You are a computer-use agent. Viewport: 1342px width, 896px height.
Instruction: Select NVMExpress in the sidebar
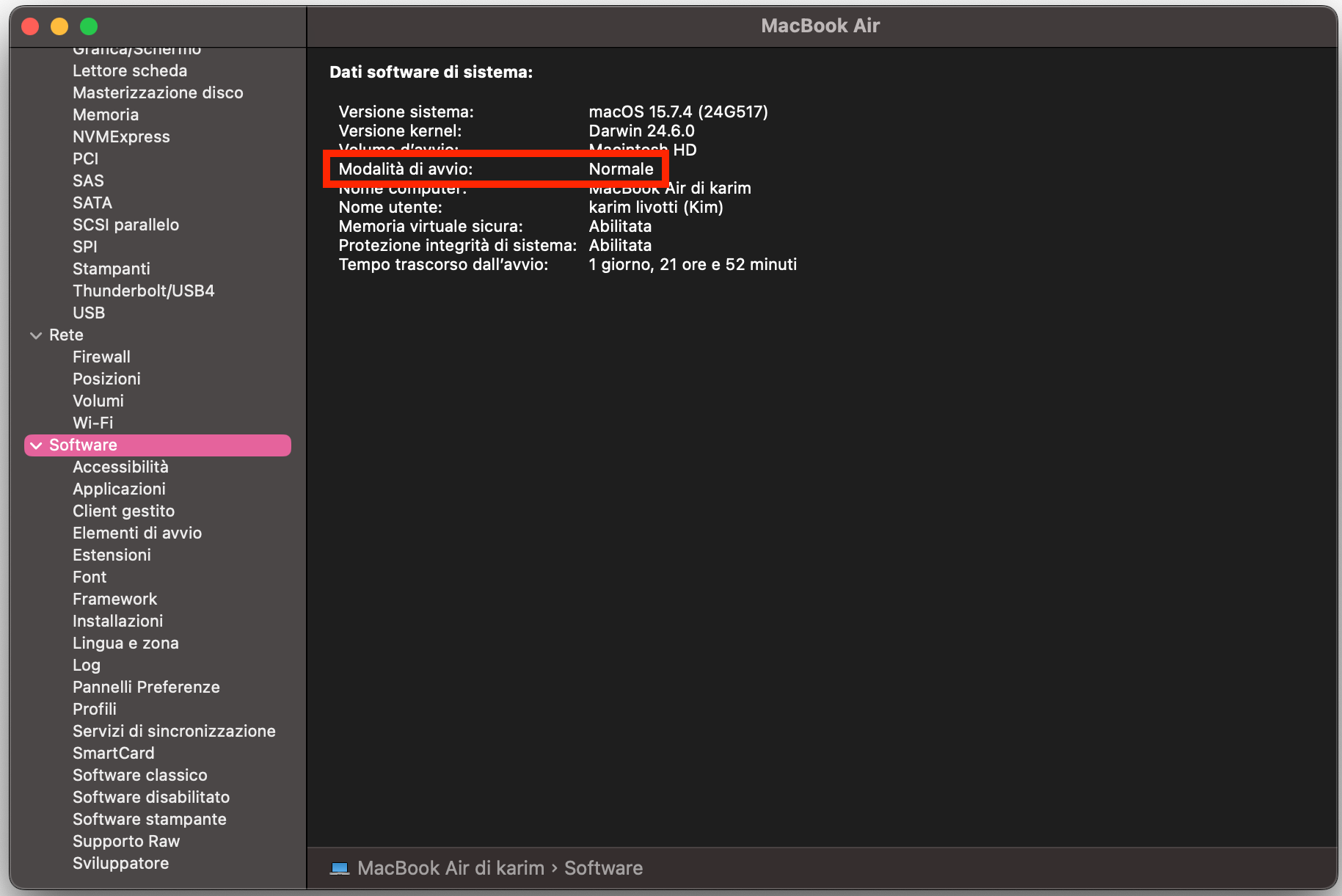(121, 136)
